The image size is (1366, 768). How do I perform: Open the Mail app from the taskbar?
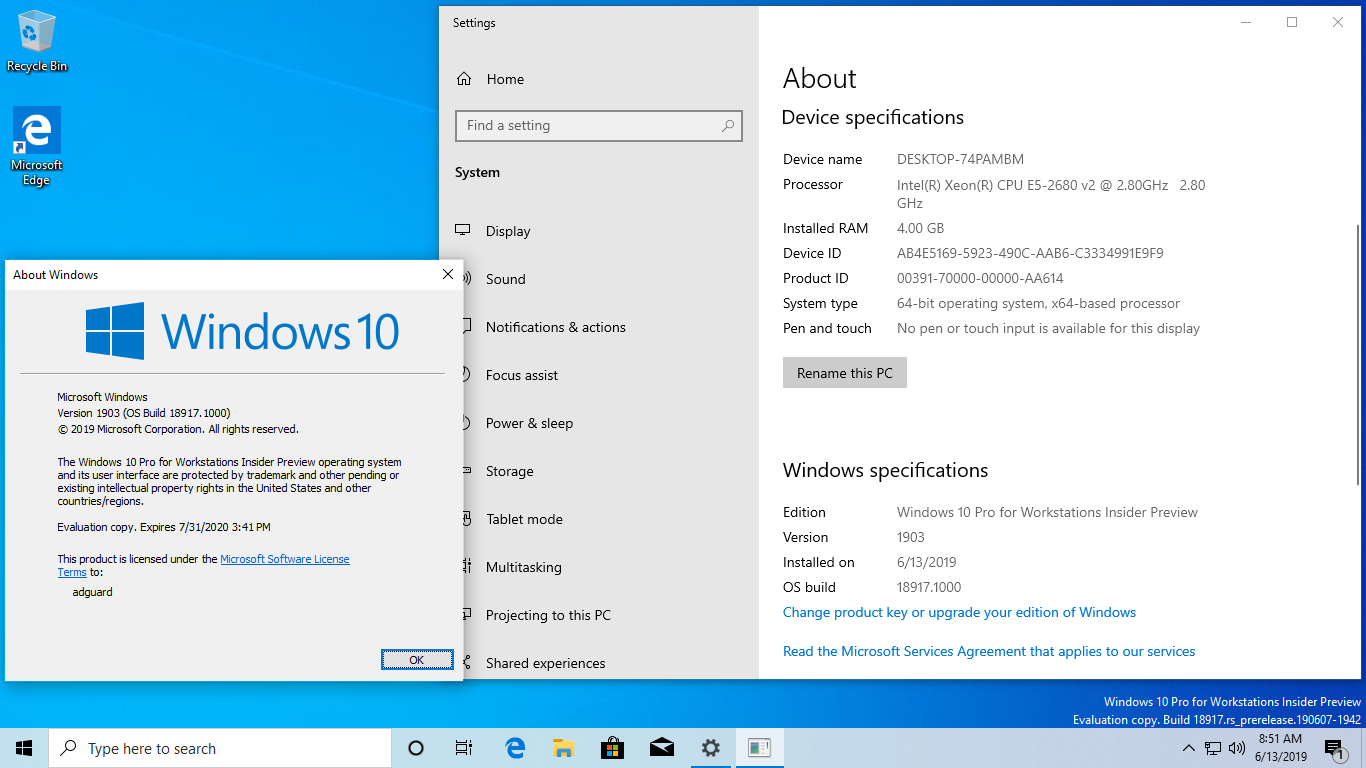(661, 748)
